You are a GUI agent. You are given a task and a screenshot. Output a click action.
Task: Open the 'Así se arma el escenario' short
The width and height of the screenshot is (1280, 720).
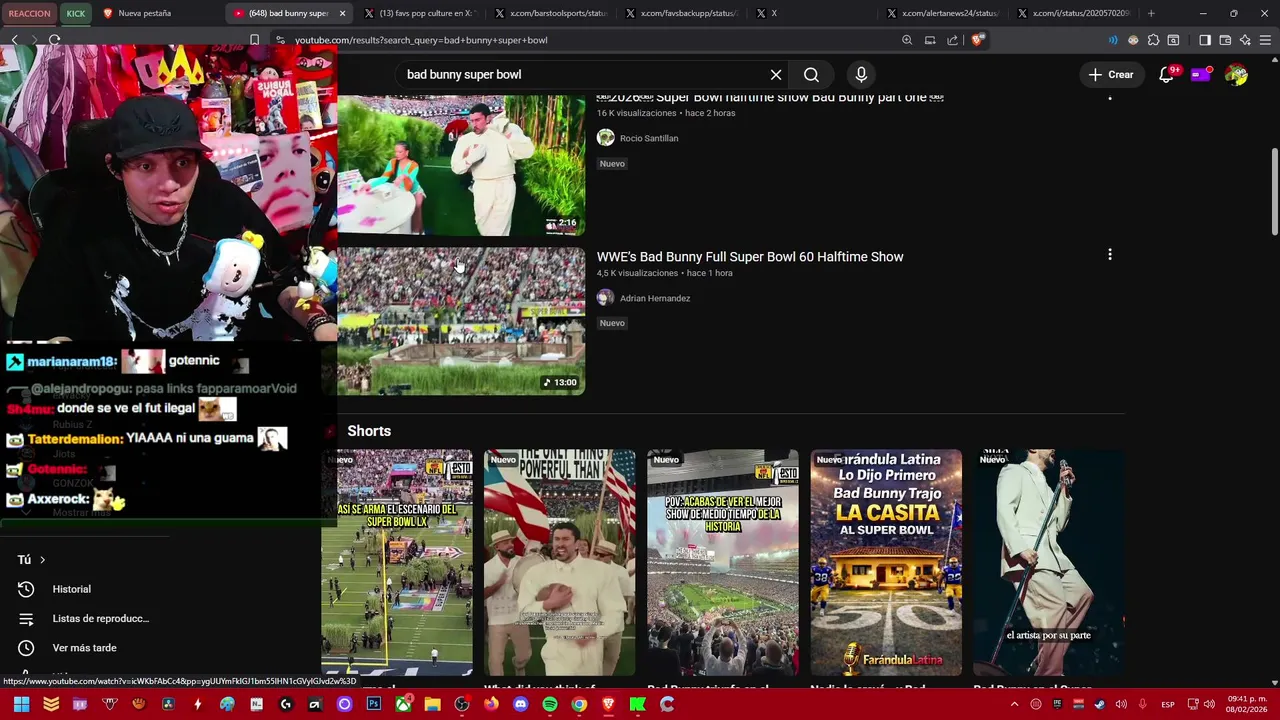coord(397,562)
